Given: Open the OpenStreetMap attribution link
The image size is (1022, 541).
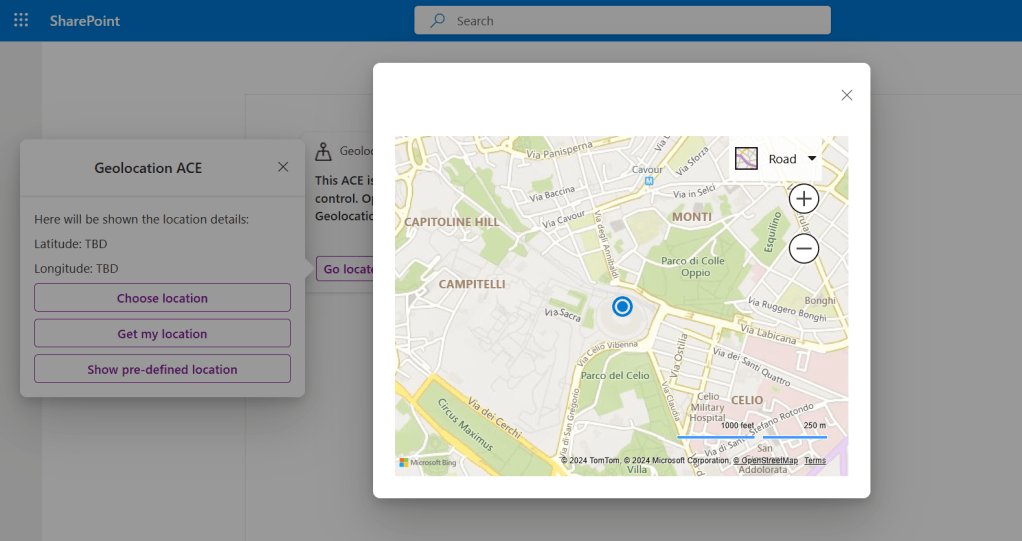Looking at the screenshot, I should point(765,461).
